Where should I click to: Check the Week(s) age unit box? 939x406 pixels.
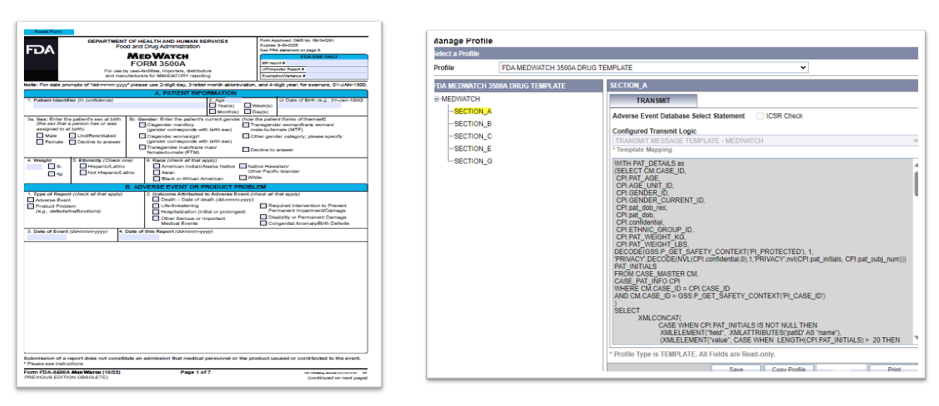click(x=247, y=105)
